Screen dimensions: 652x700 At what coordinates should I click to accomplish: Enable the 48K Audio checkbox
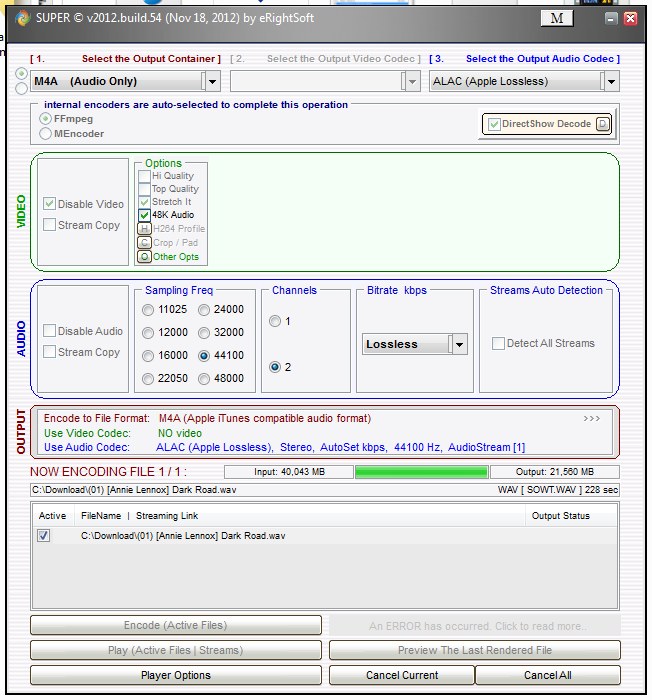(x=145, y=215)
